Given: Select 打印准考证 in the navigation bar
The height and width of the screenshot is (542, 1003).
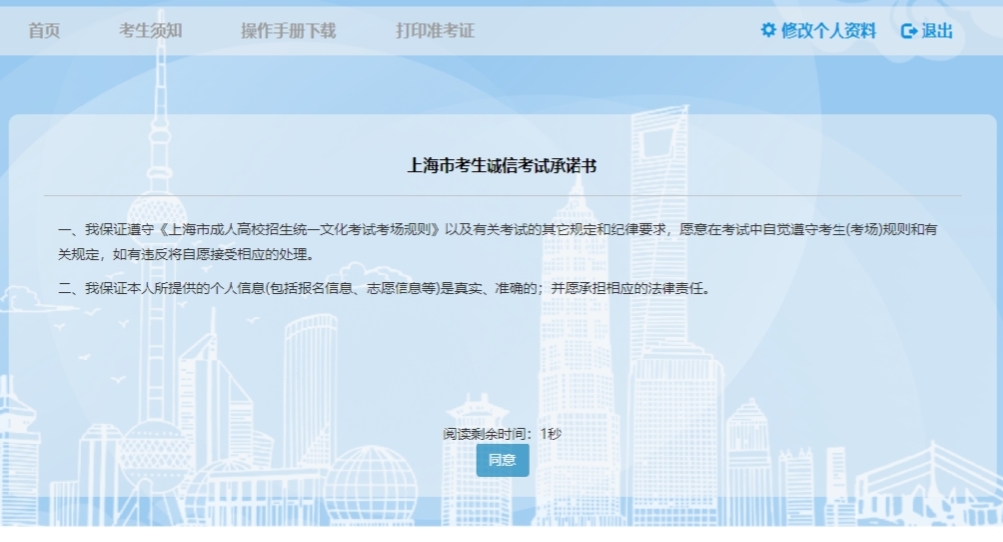Looking at the screenshot, I should [435, 30].
